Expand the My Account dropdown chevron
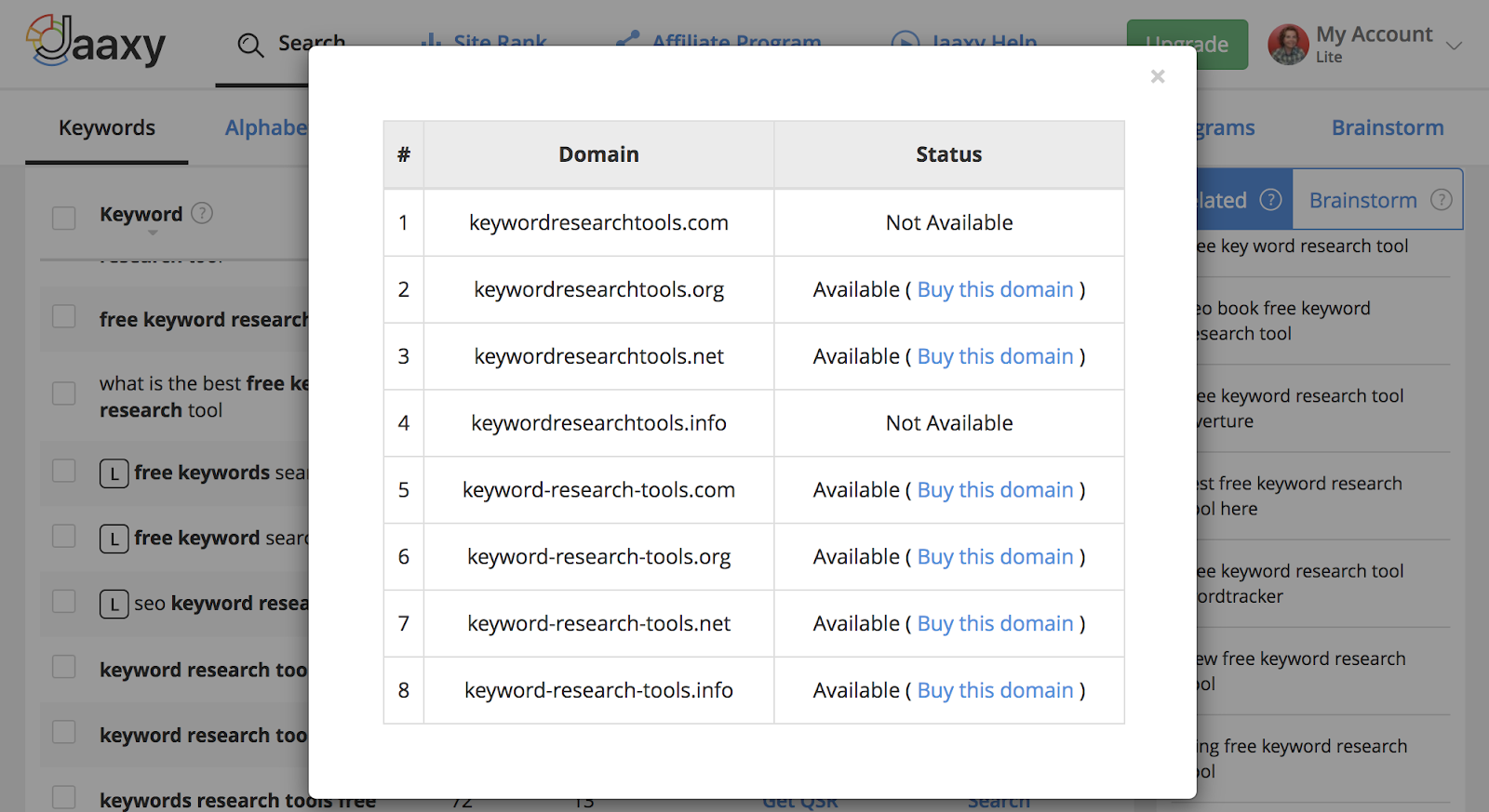The image size is (1489, 812). (x=1454, y=45)
